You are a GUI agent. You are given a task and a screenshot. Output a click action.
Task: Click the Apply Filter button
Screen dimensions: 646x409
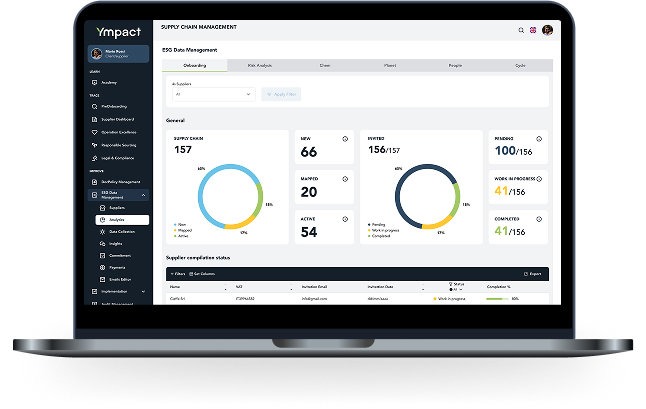coord(282,93)
